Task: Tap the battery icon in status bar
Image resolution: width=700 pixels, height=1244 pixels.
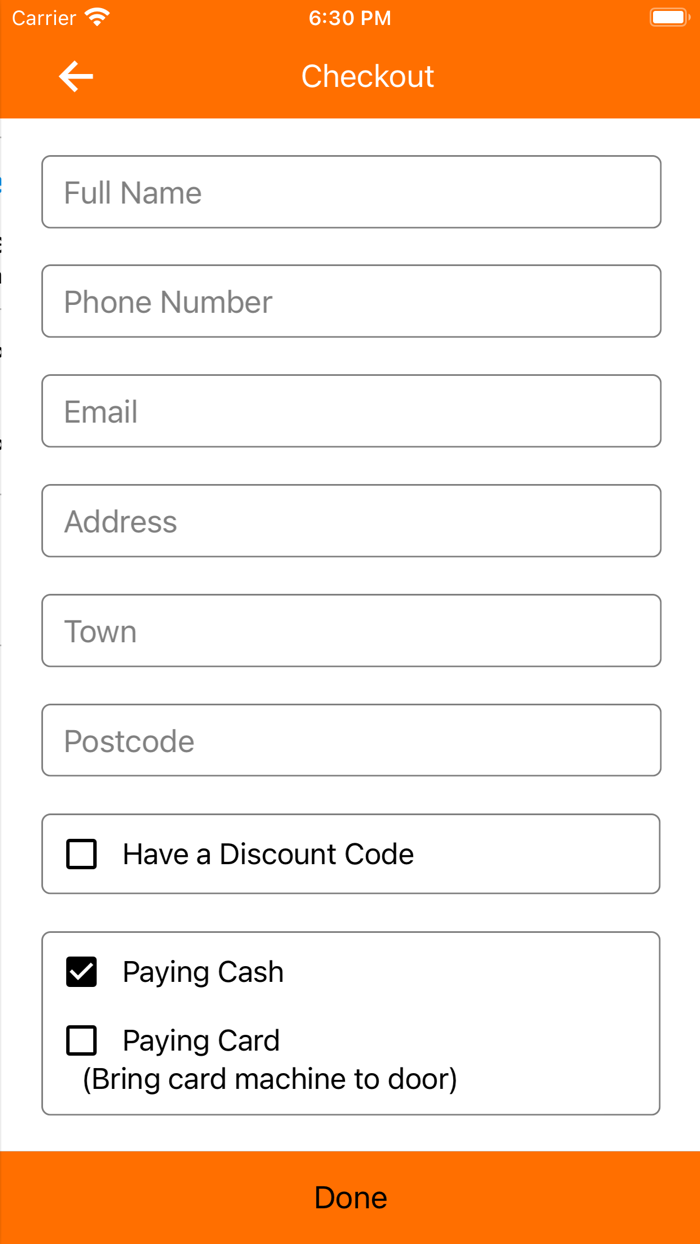Action: pos(667,18)
